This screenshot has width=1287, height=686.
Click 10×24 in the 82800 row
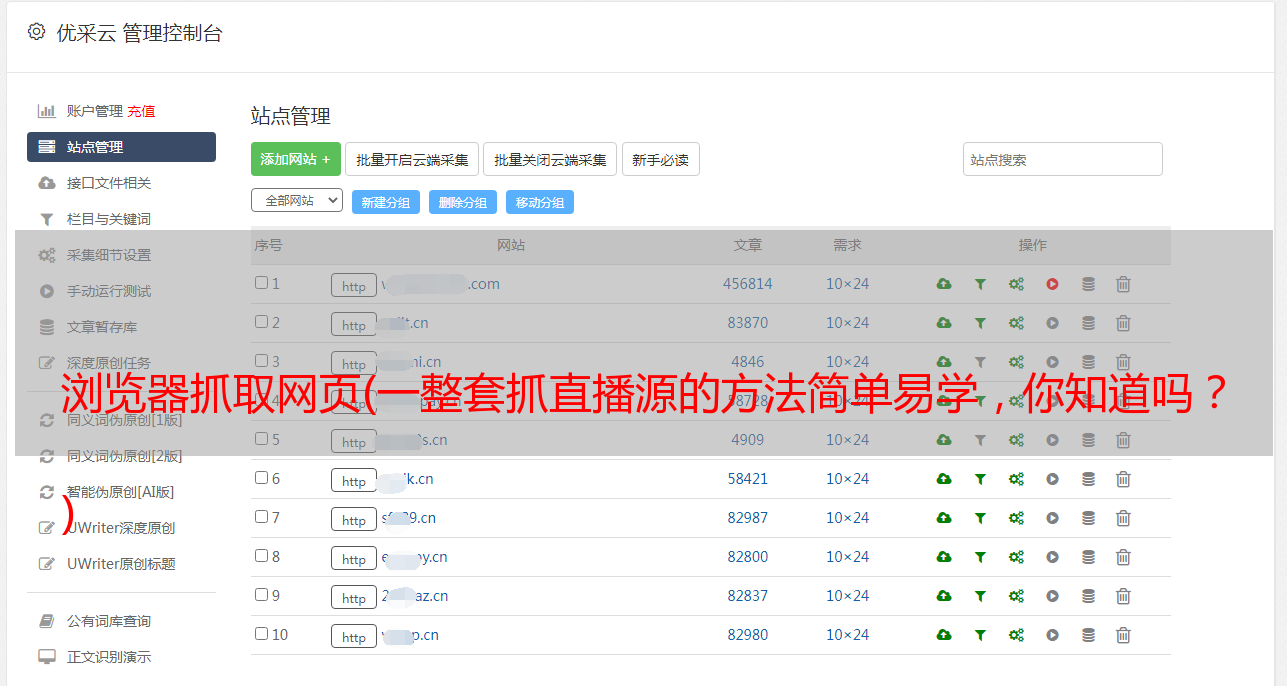(847, 557)
